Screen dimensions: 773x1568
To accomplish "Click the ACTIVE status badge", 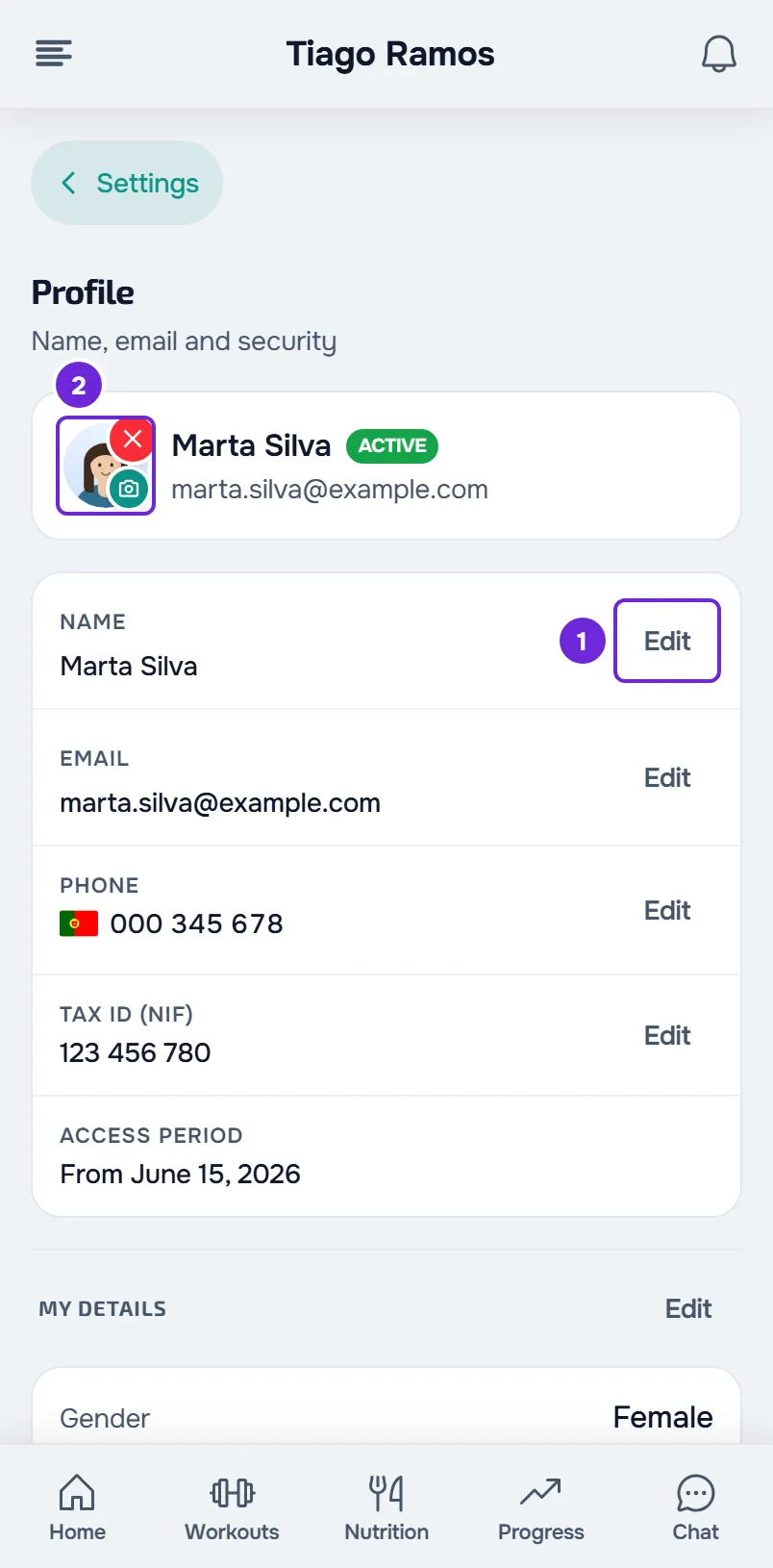I will tap(392, 445).
